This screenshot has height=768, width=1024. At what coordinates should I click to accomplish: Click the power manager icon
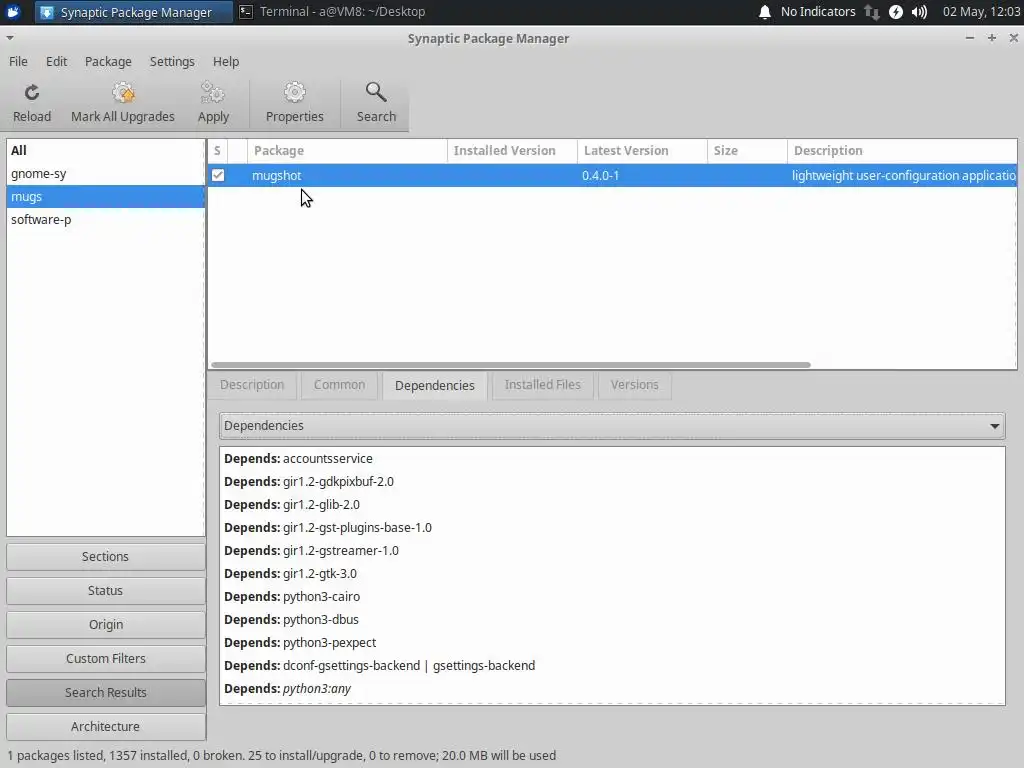[896, 12]
